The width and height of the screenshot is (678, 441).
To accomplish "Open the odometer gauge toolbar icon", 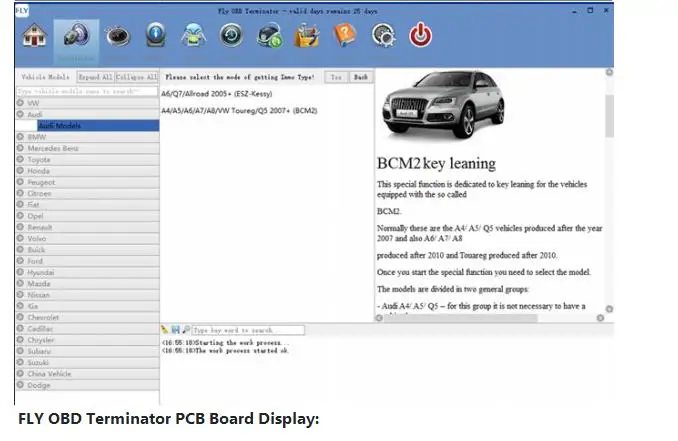I will tap(118, 36).
